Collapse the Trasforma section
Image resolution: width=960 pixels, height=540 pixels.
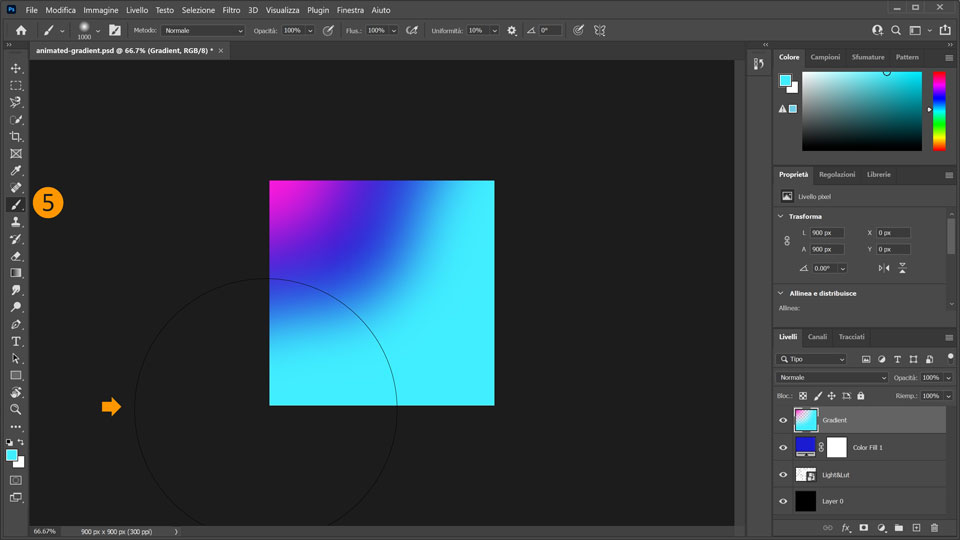[781, 216]
